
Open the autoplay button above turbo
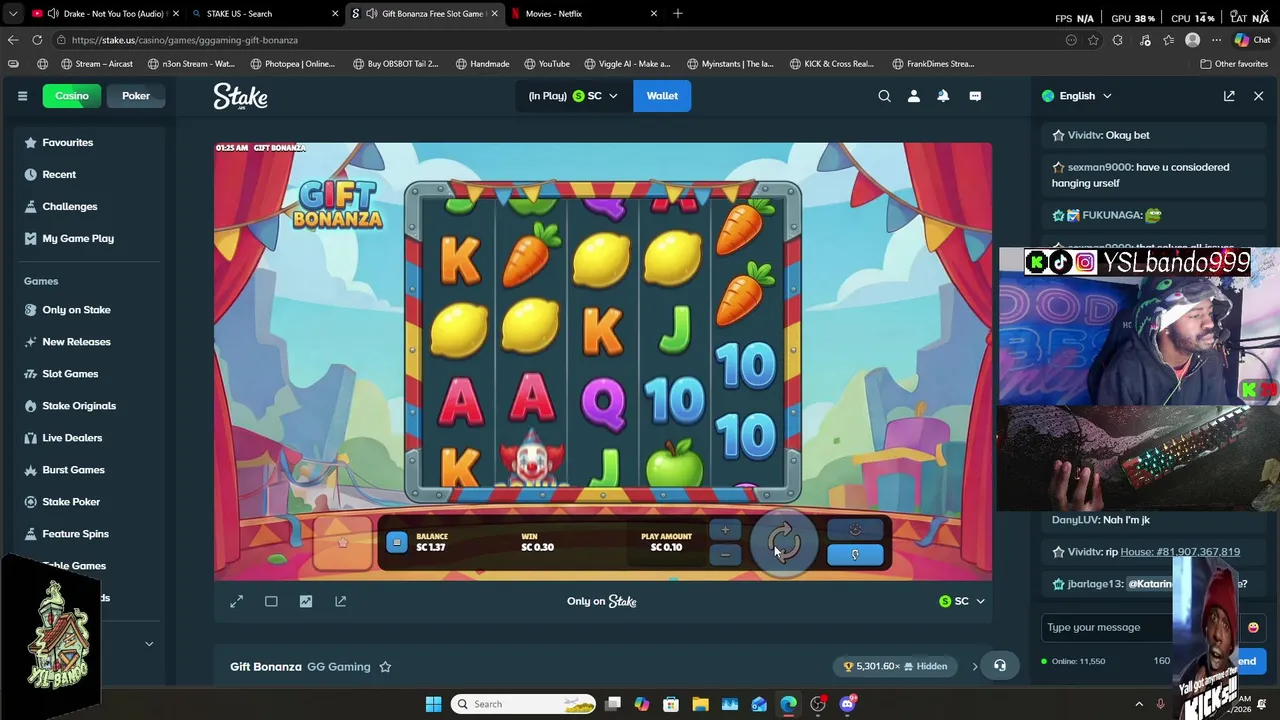point(855,530)
